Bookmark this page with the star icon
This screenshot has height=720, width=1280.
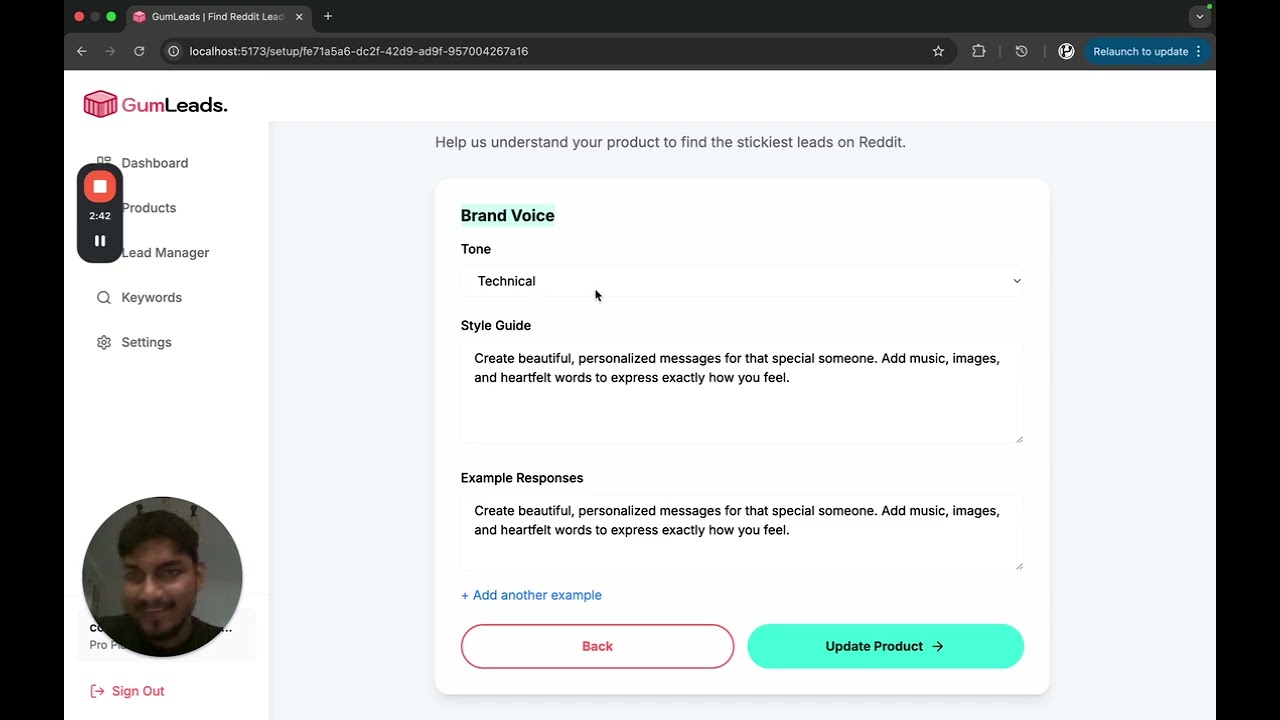pos(938,51)
